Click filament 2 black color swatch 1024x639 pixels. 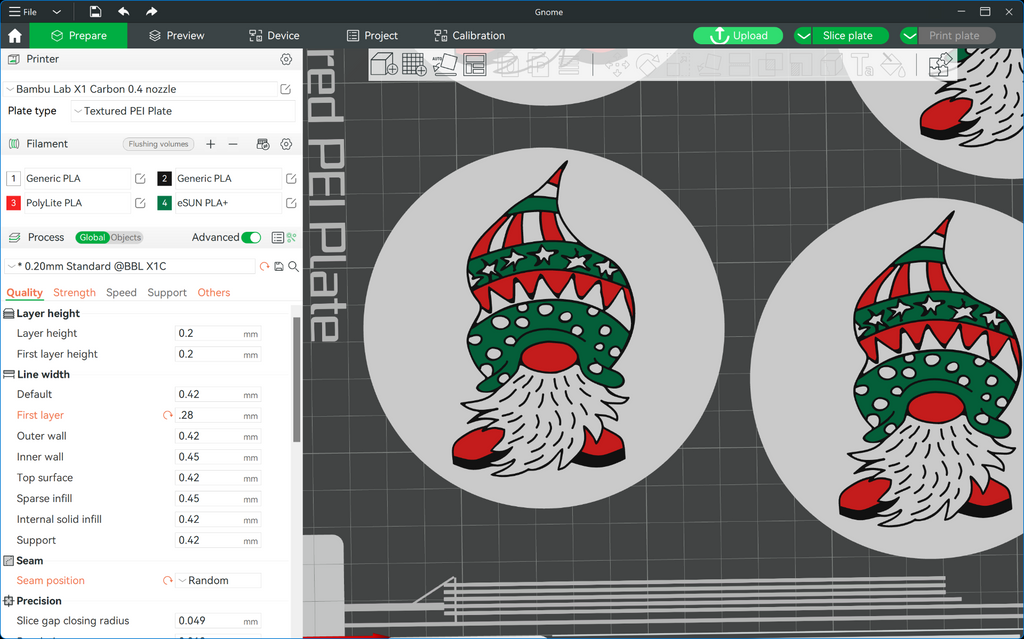165,178
